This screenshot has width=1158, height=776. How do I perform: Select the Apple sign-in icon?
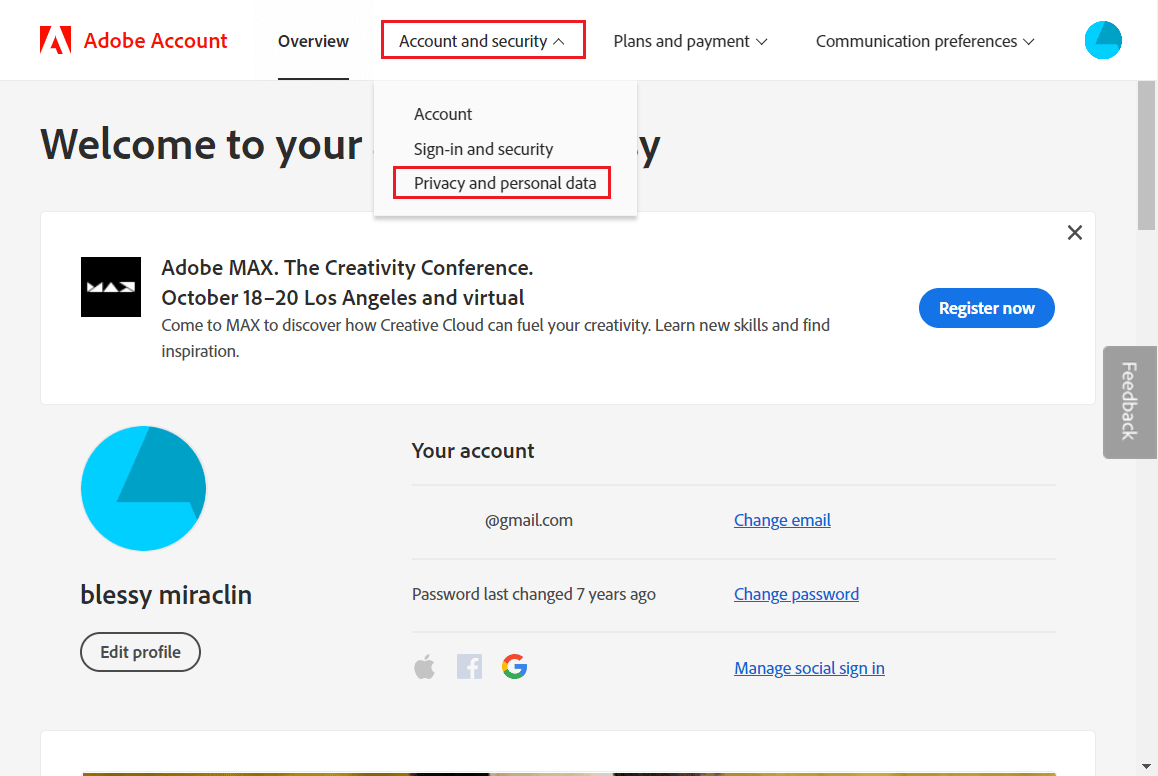coord(424,666)
